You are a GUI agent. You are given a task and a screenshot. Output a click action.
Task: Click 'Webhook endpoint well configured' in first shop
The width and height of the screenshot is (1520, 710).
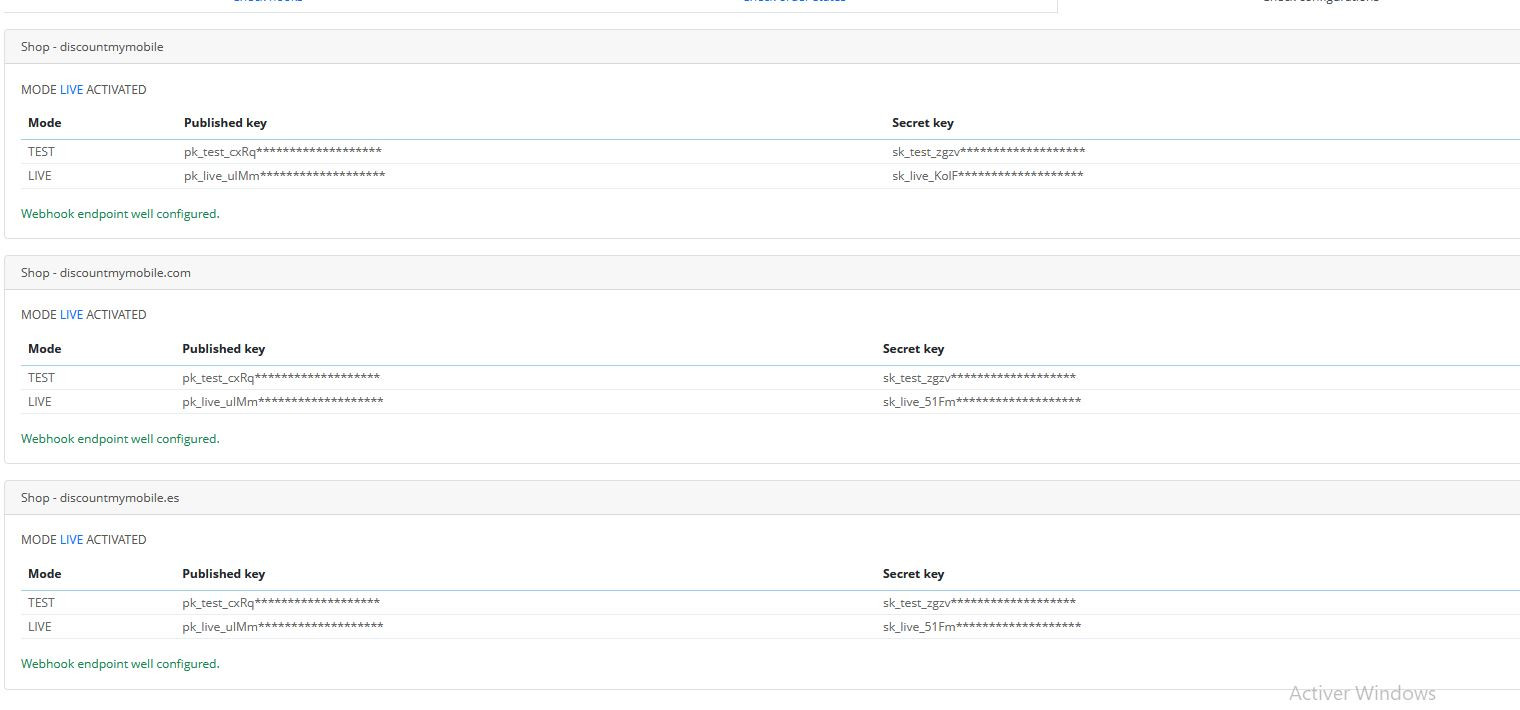point(120,214)
